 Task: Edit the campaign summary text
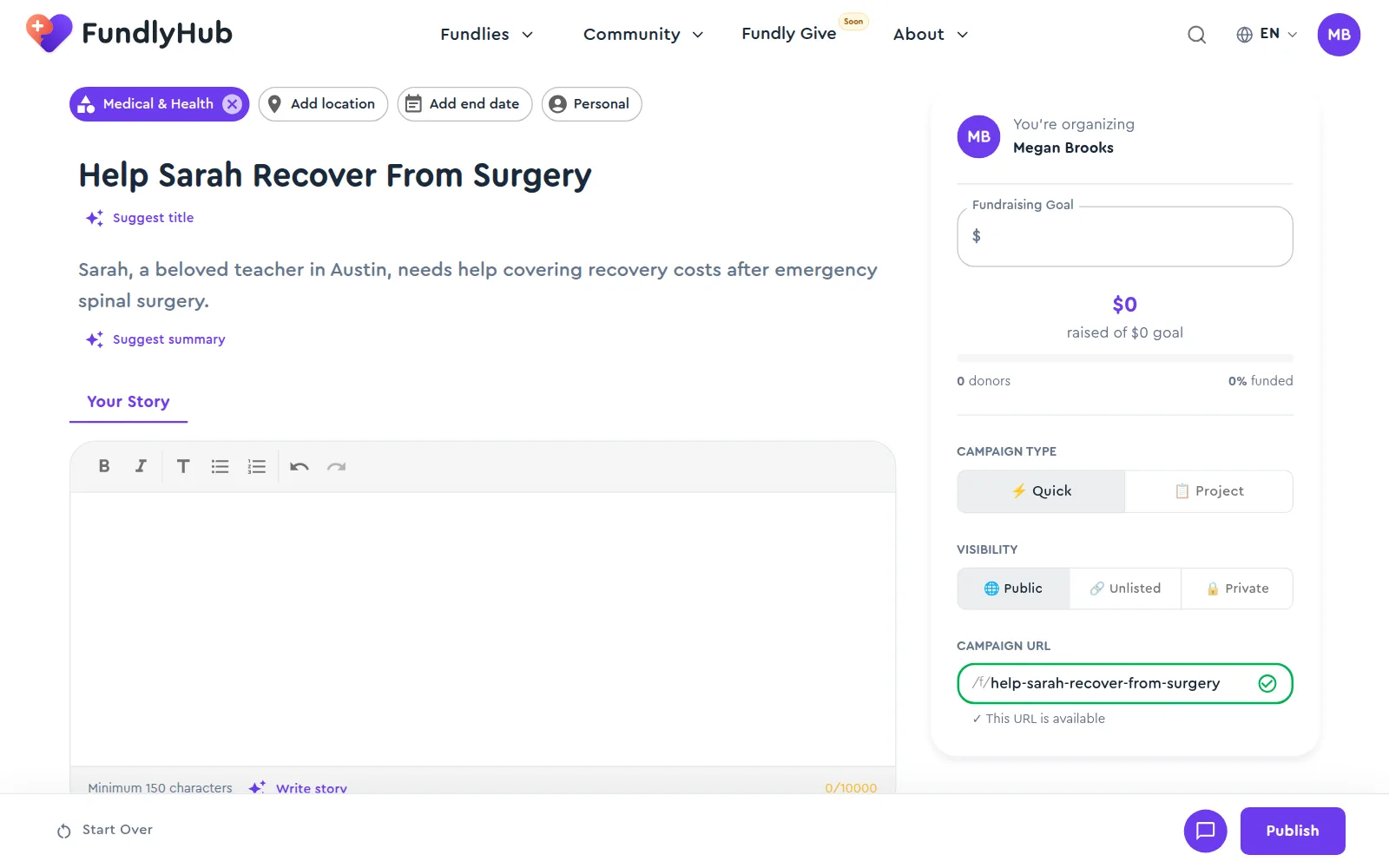477,286
